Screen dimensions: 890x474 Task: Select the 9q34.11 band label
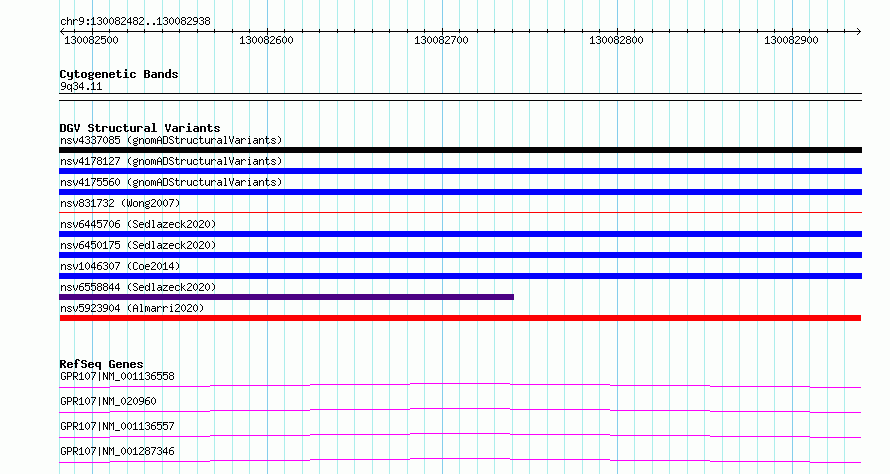[x=81, y=86]
